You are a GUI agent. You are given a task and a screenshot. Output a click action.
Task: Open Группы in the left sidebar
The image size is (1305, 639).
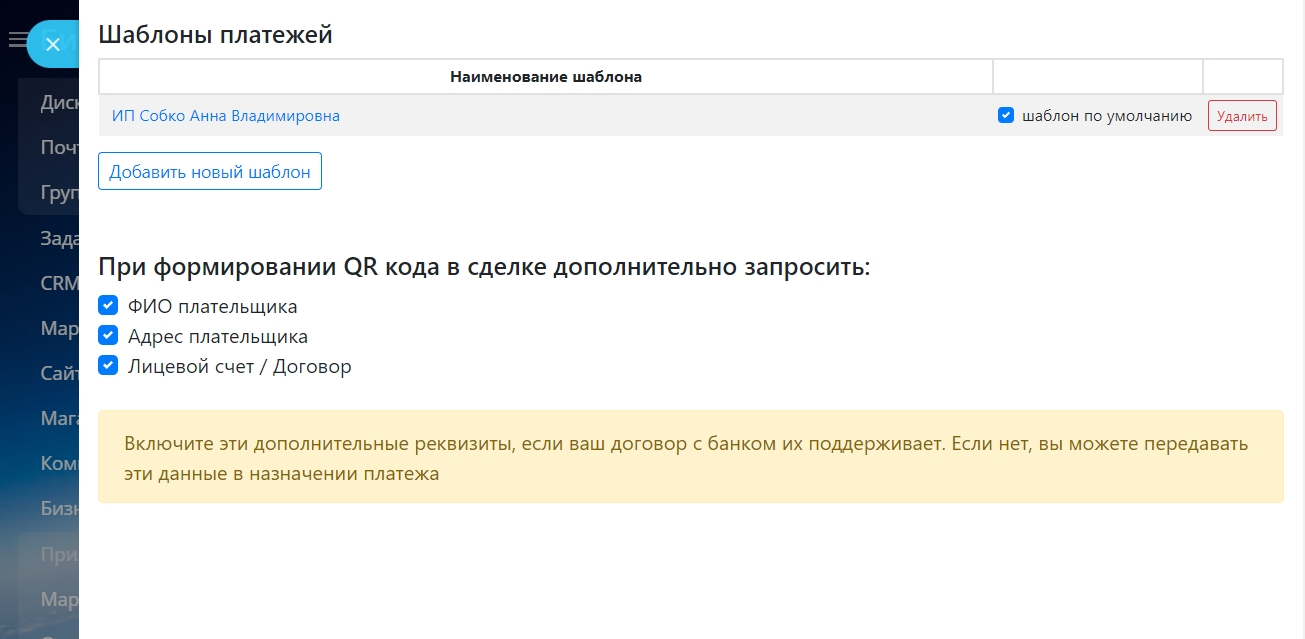coord(59,192)
